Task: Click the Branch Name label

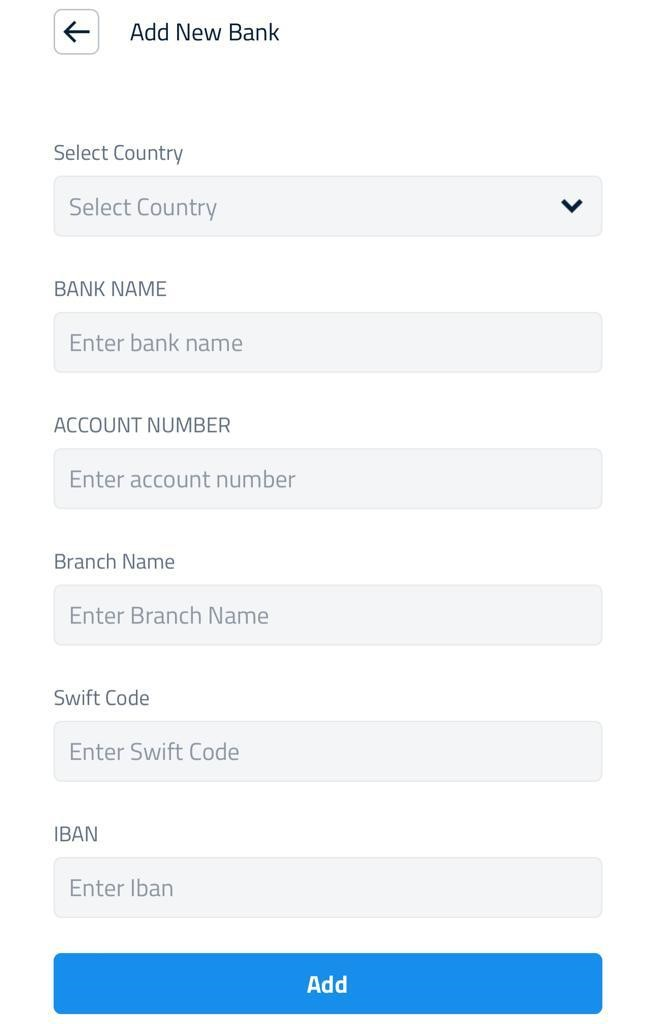Action: pyautogui.click(x=114, y=562)
